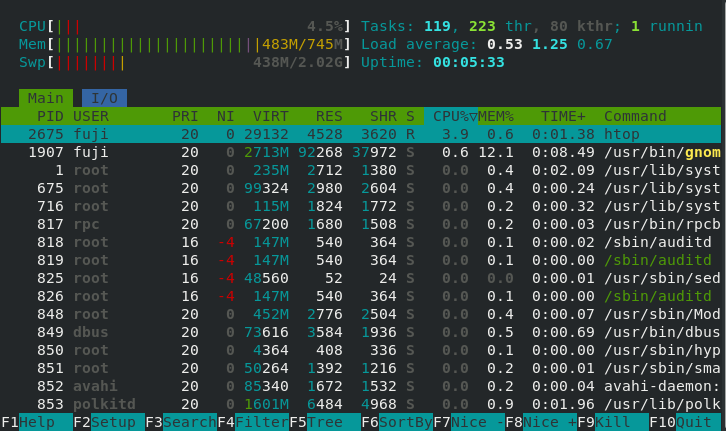Click TIME+ value 0:08.49
The height and width of the screenshot is (431, 726).
(x=563, y=152)
